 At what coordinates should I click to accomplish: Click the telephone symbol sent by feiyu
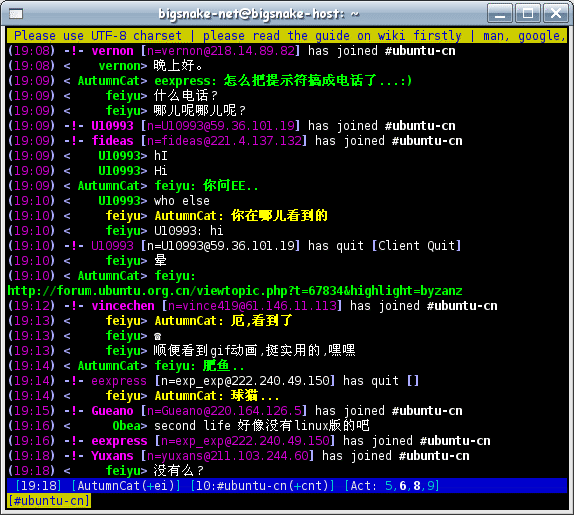157,336
